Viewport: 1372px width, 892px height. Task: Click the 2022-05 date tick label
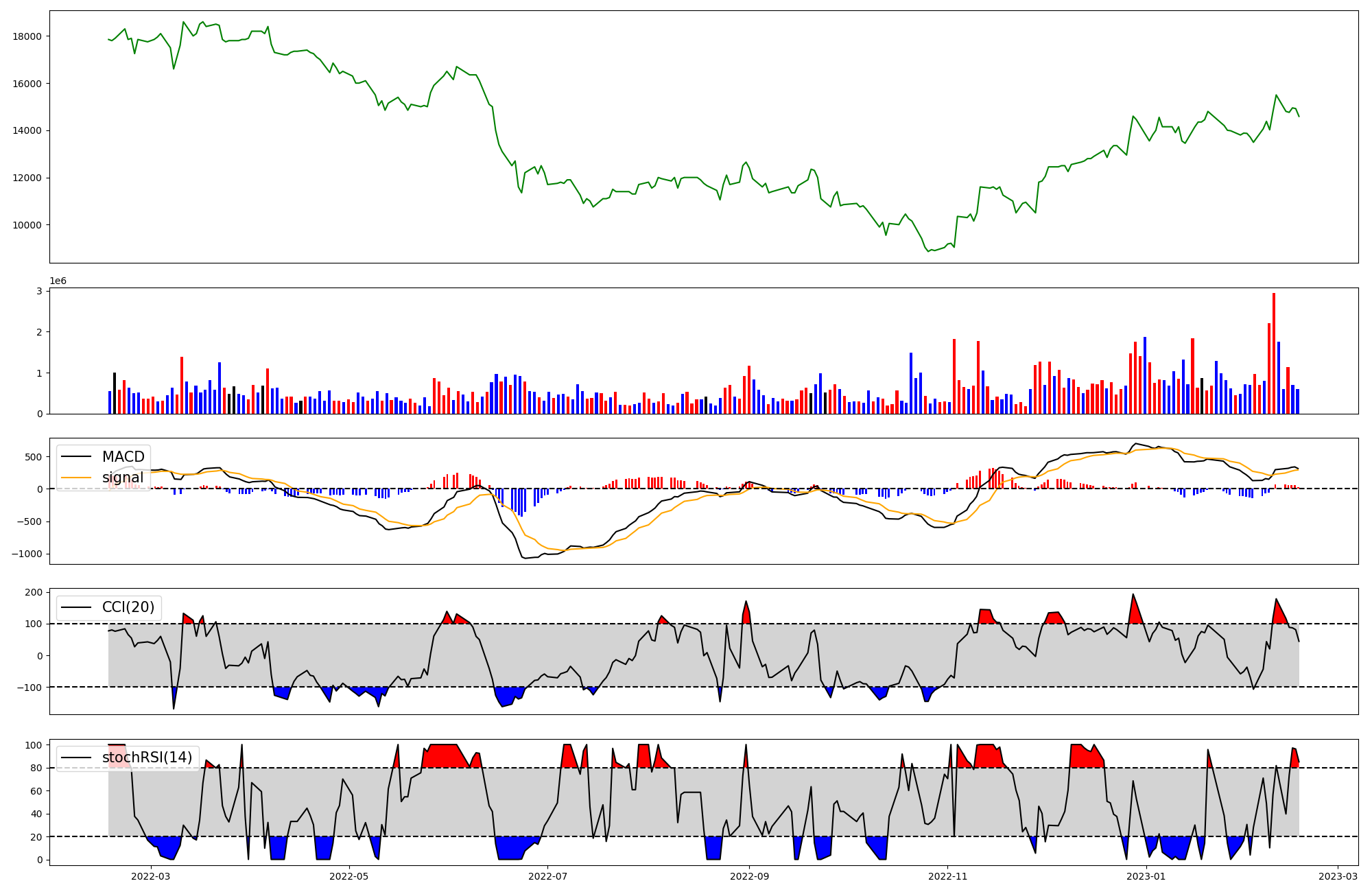tap(349, 876)
